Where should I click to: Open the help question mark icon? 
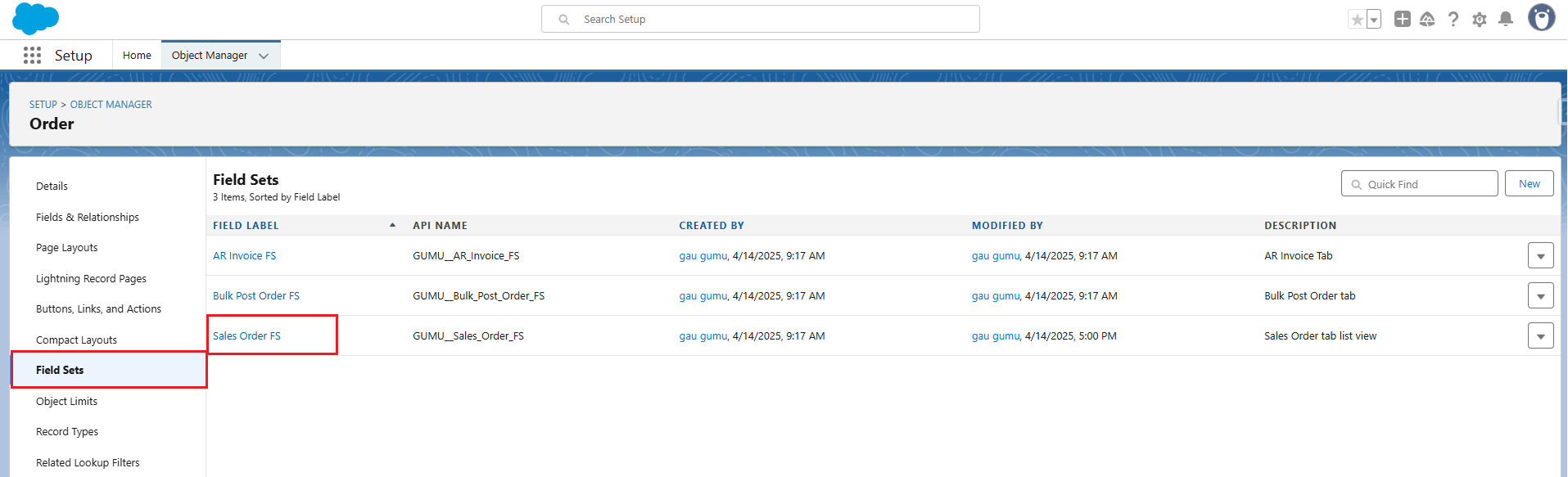(1453, 19)
